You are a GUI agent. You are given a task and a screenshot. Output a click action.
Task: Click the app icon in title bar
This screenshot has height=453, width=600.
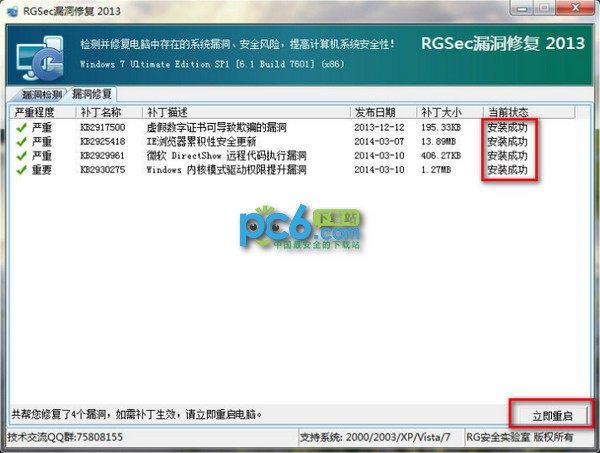(12, 10)
